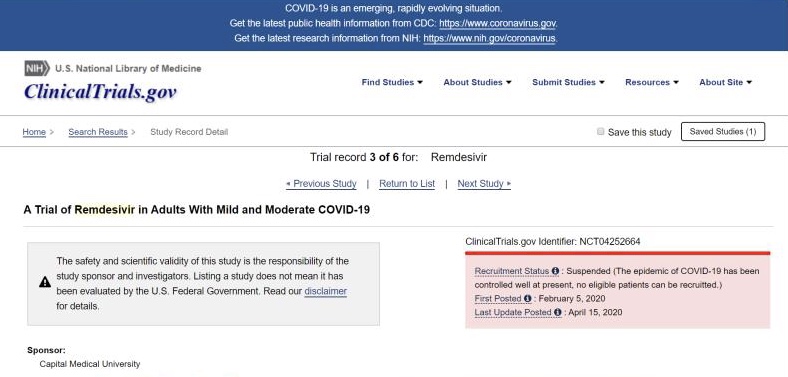Select the Return to List link
The width and height of the screenshot is (788, 377).
[407, 184]
